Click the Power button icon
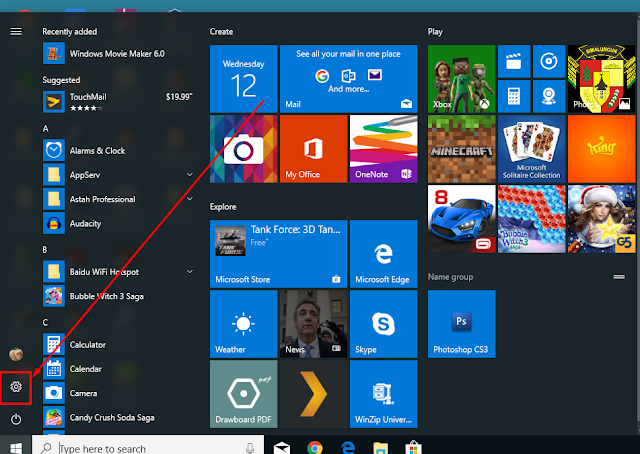Viewport: 640px width, 454px height. click(x=16, y=419)
